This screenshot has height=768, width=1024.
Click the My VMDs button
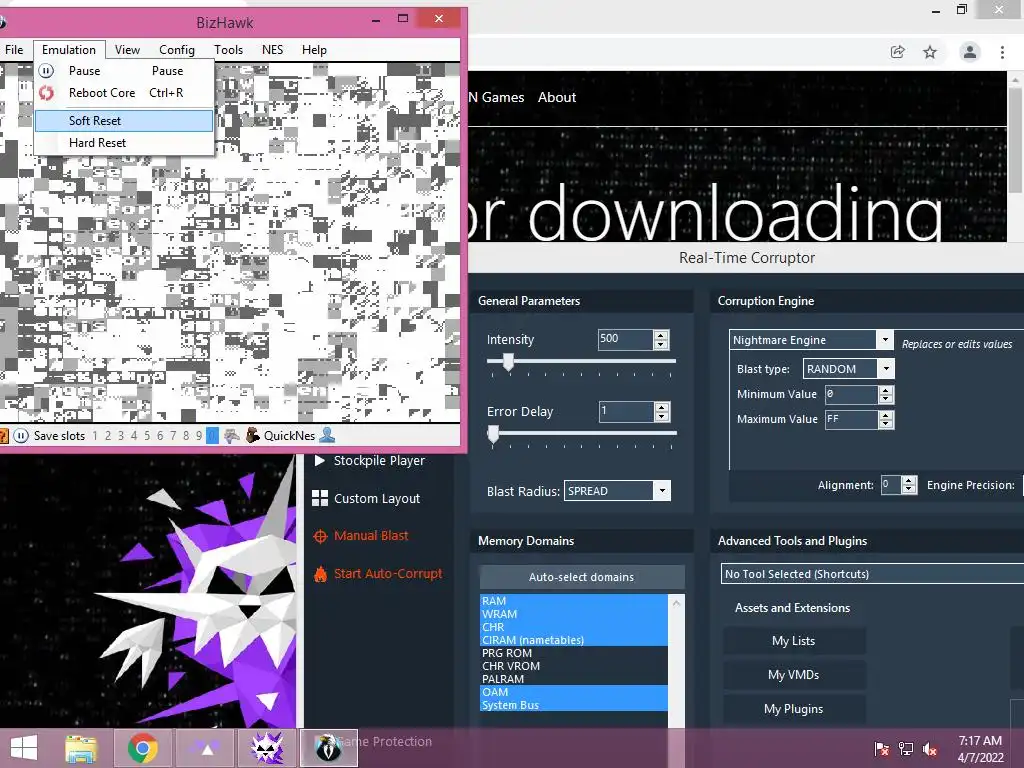(x=793, y=675)
